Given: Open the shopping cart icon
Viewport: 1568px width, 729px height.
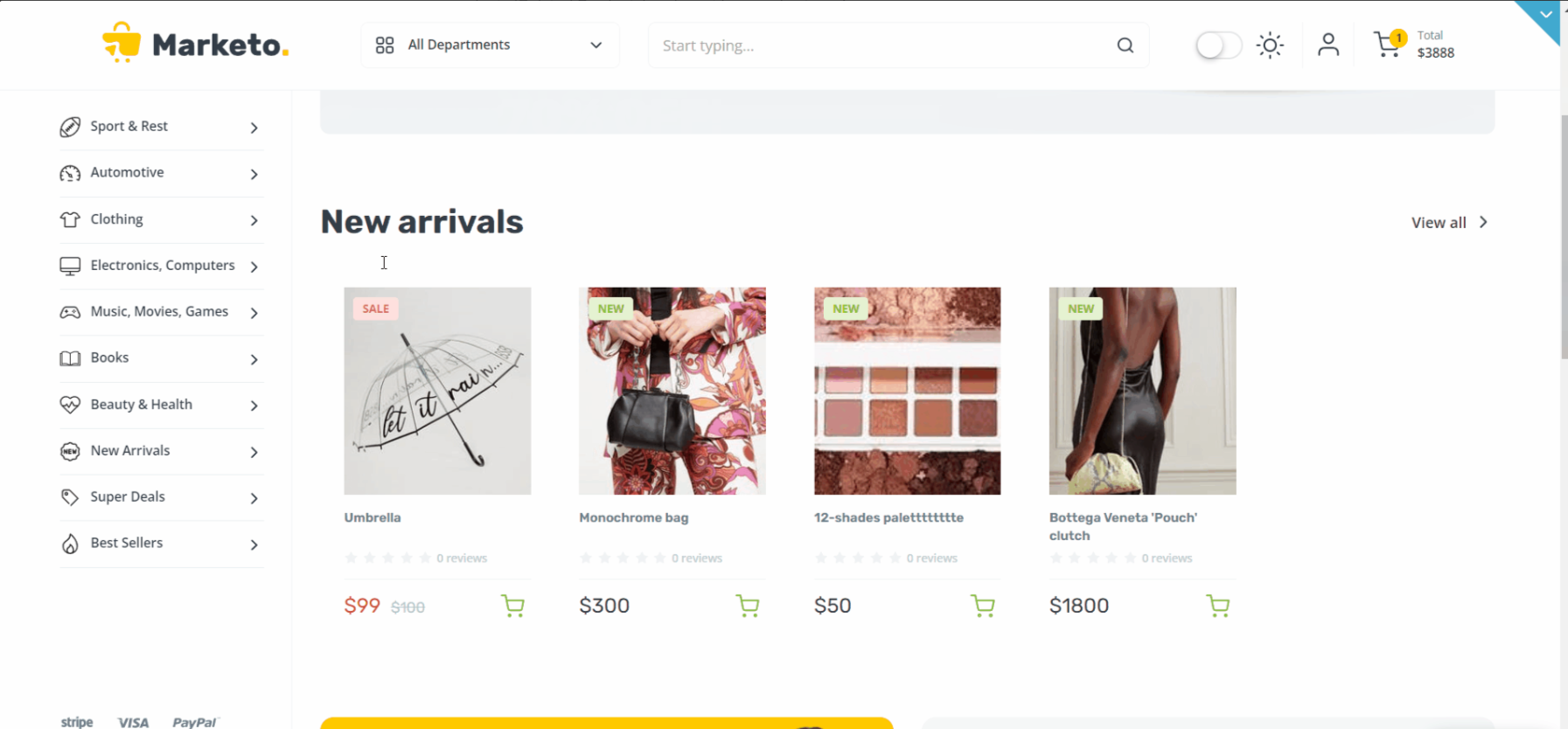Looking at the screenshot, I should click(1388, 45).
